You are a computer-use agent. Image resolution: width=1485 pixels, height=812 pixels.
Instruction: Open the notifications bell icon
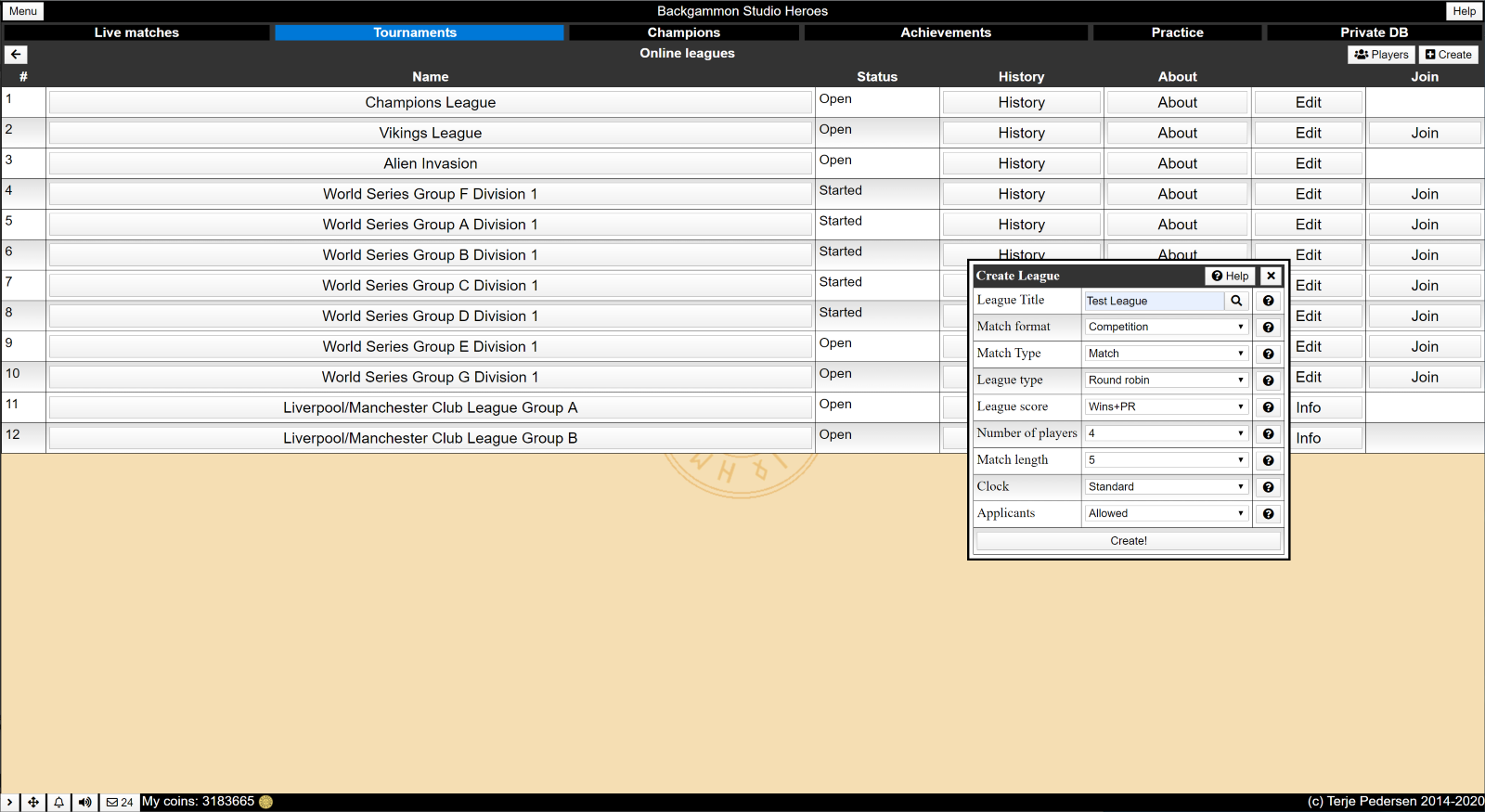click(58, 803)
